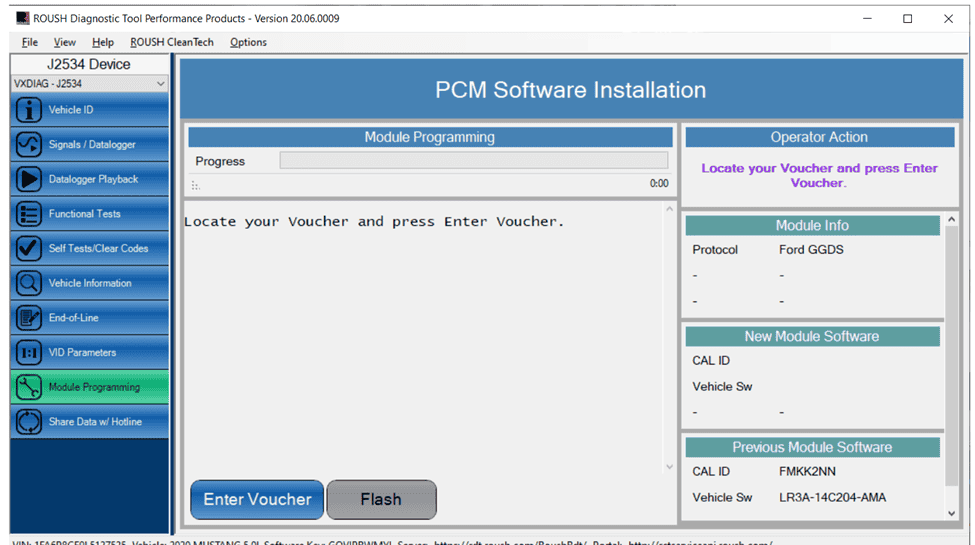Viewport: 975px width, 545px height.
Task: Minimize the ROUSH Diagnostic Tool window
Action: click(867, 19)
